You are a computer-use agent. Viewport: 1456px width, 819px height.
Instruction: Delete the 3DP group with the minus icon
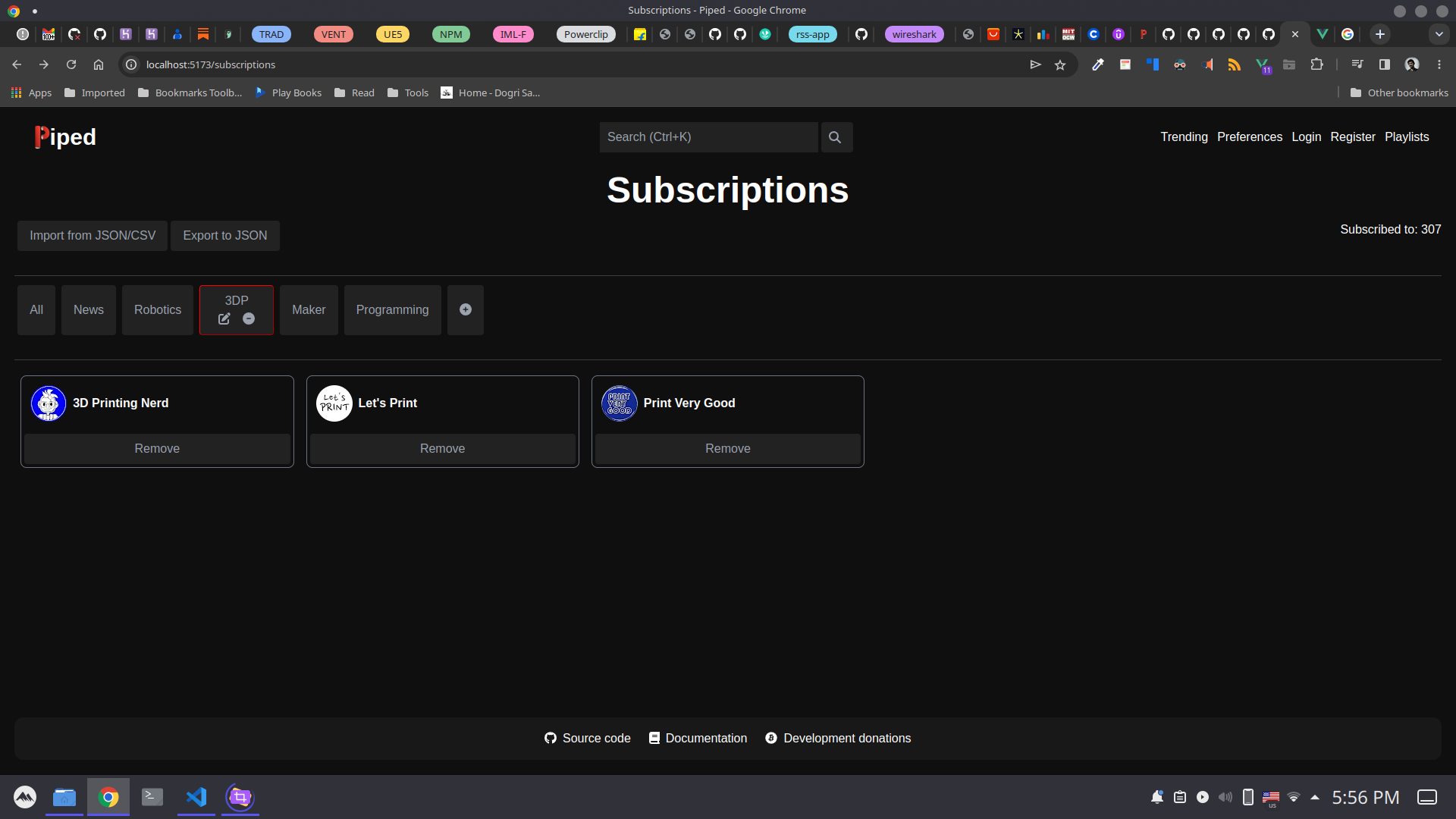coord(248,319)
